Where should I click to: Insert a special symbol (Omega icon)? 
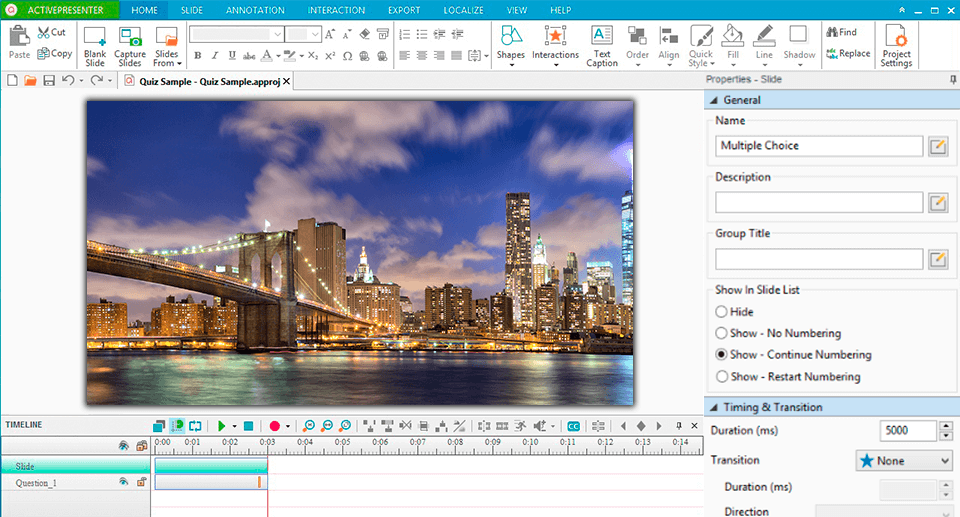(347, 56)
